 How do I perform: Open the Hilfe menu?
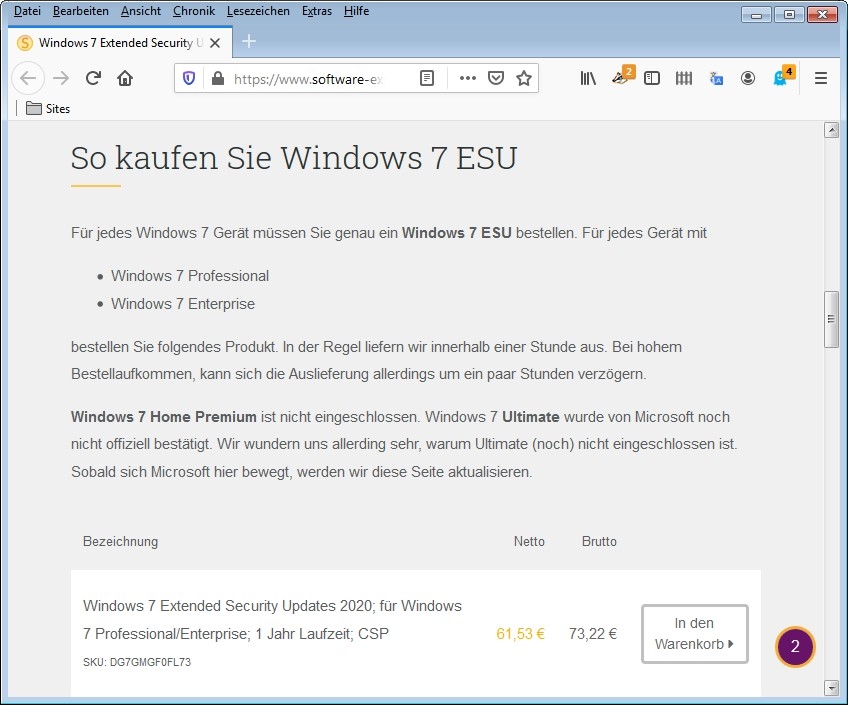click(356, 11)
